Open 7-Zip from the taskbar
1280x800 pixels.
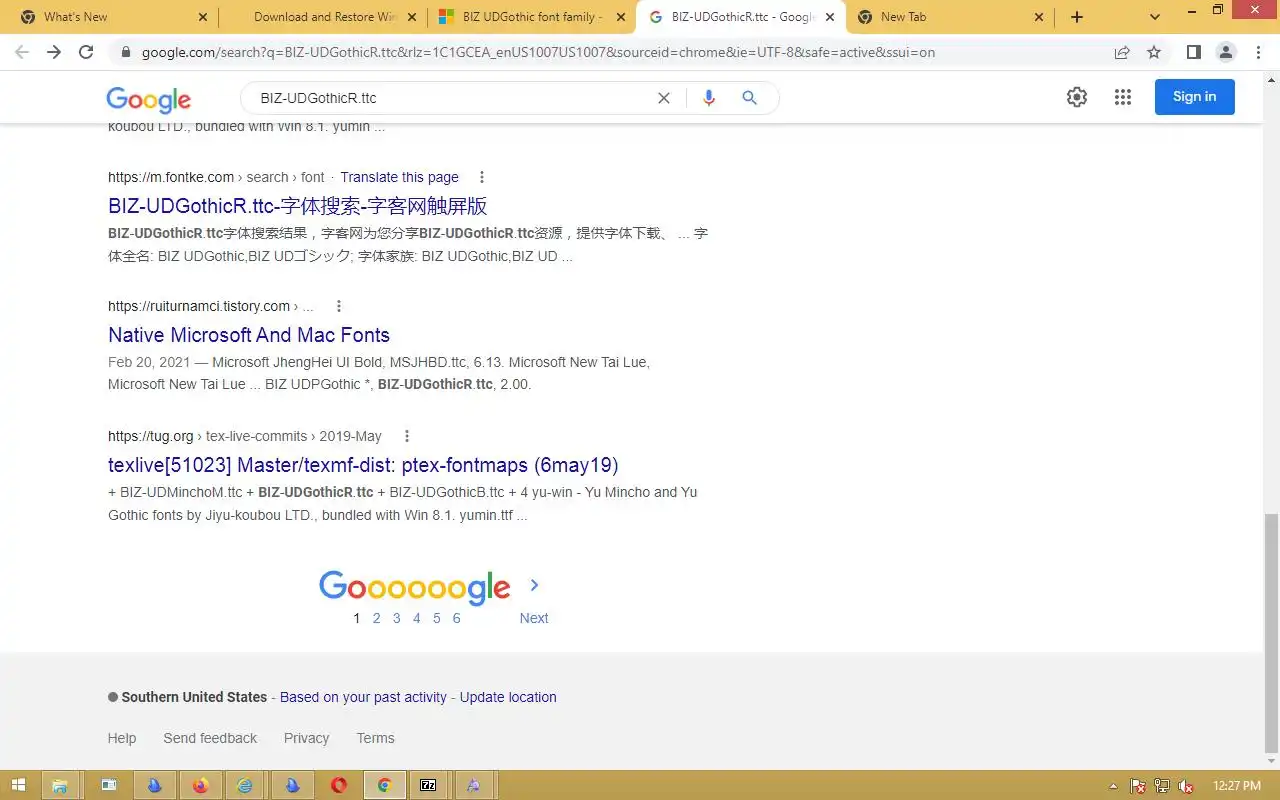point(428,785)
